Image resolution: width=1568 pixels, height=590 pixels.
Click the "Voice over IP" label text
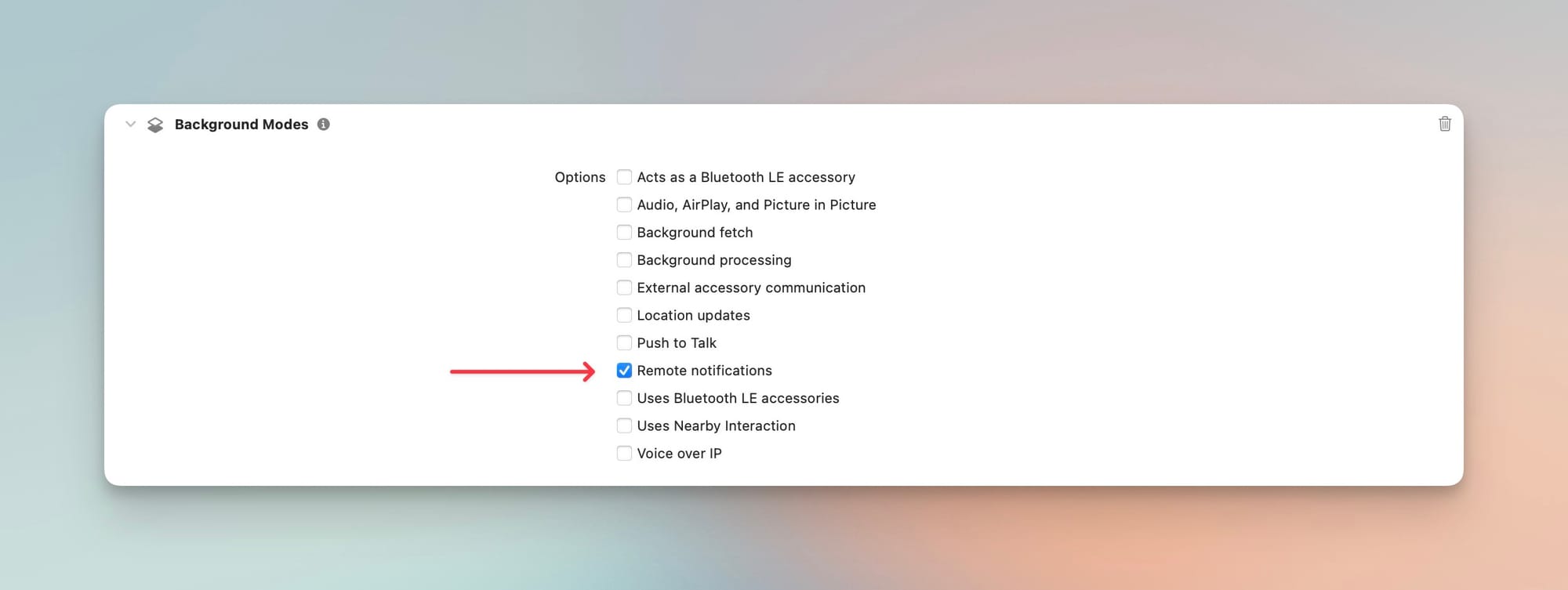click(x=679, y=453)
